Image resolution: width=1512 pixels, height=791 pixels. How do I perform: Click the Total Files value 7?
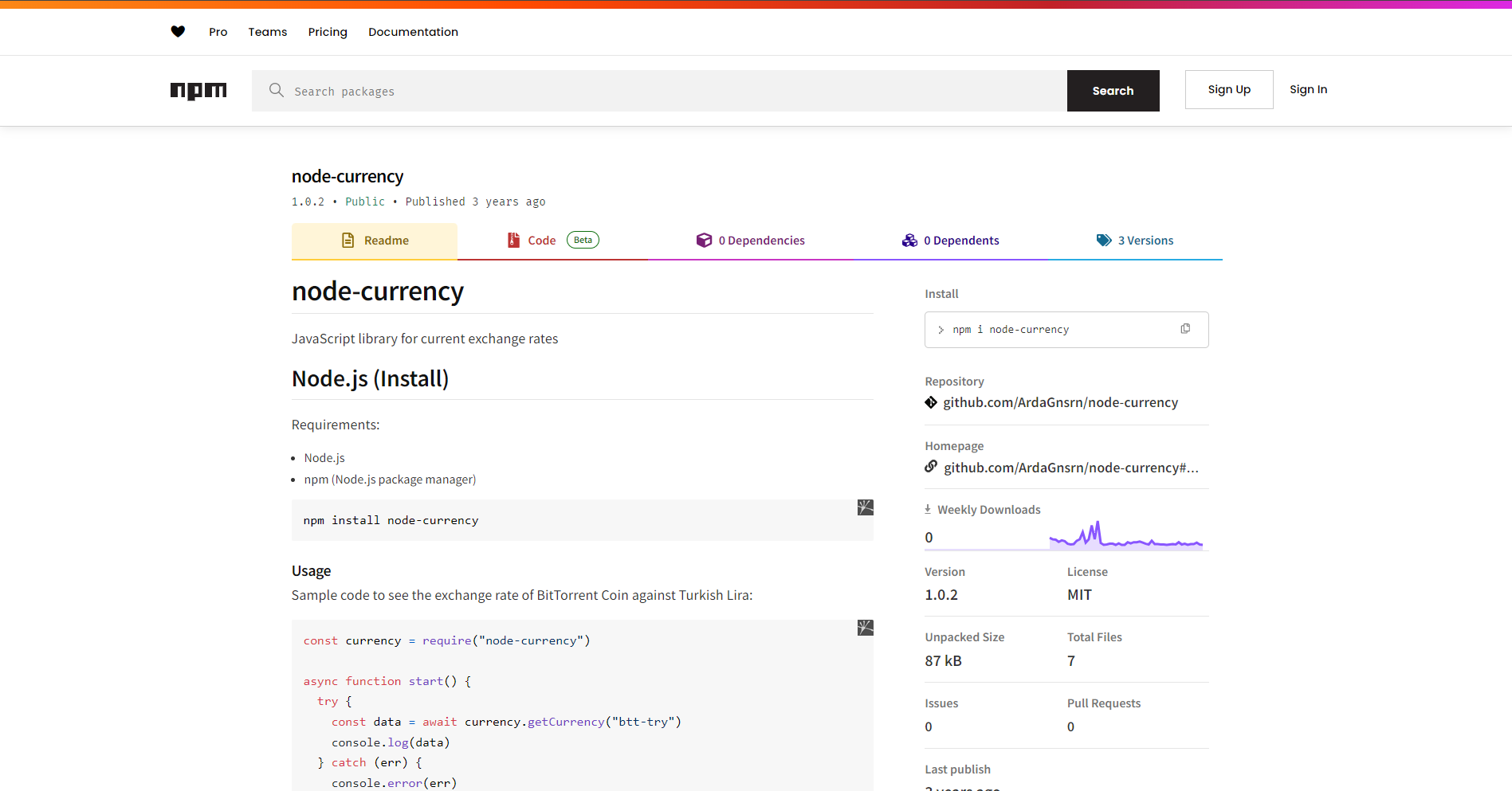1071,661
